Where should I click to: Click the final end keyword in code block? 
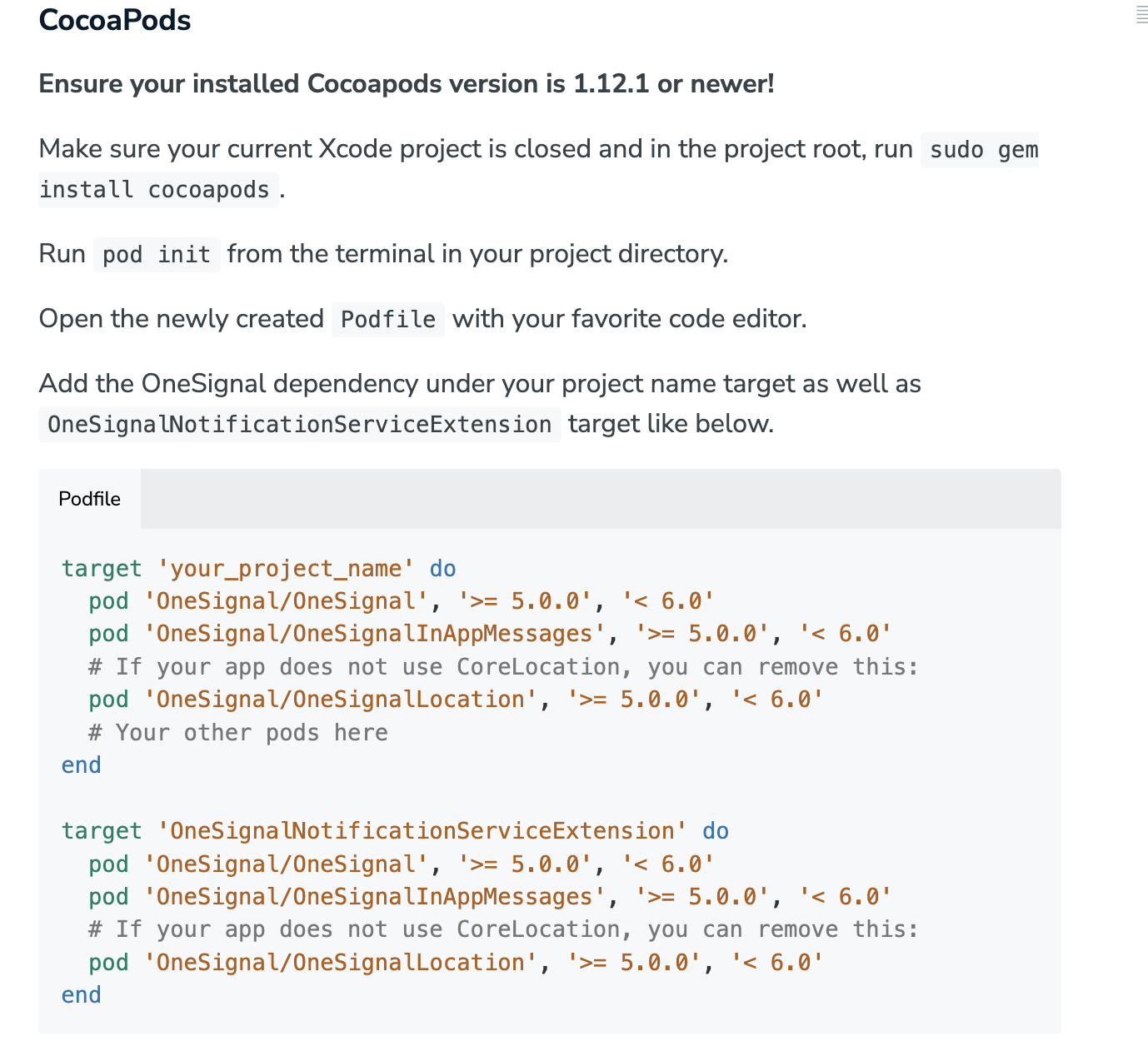click(81, 994)
